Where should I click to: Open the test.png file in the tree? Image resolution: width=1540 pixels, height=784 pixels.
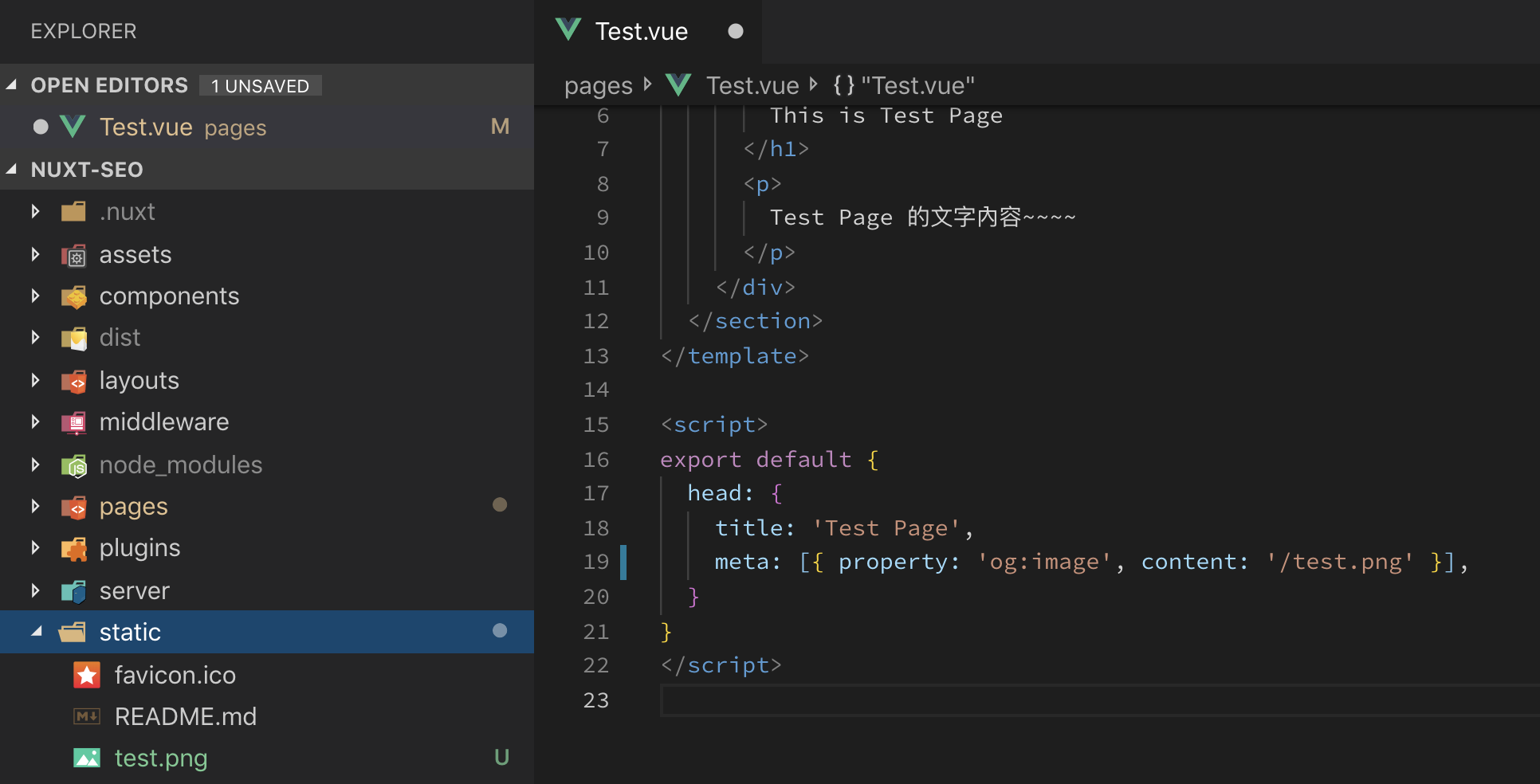161,758
